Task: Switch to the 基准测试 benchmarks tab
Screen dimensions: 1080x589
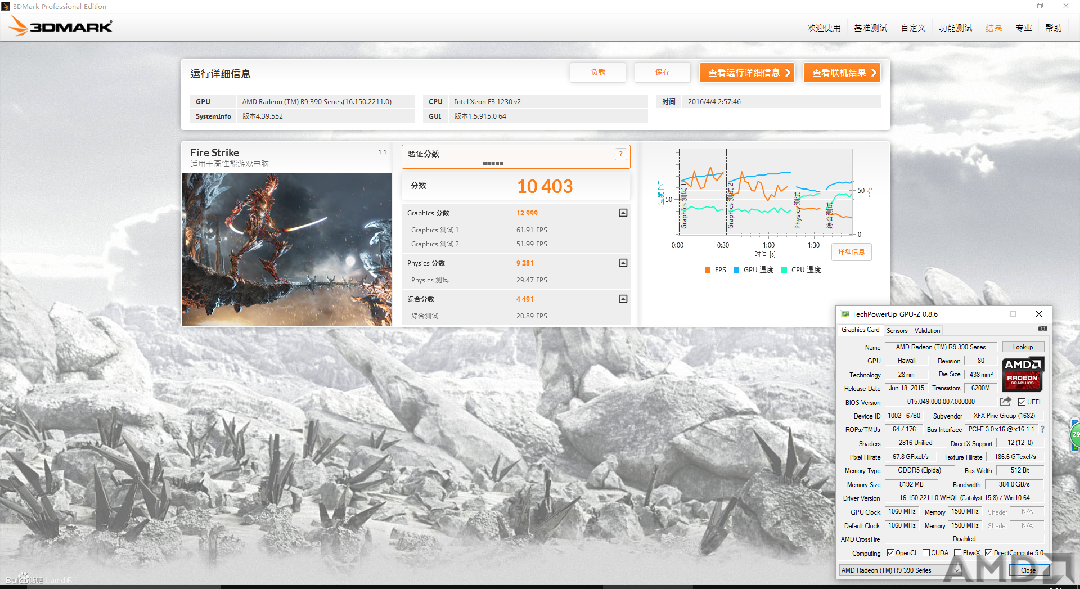Action: (x=870, y=28)
